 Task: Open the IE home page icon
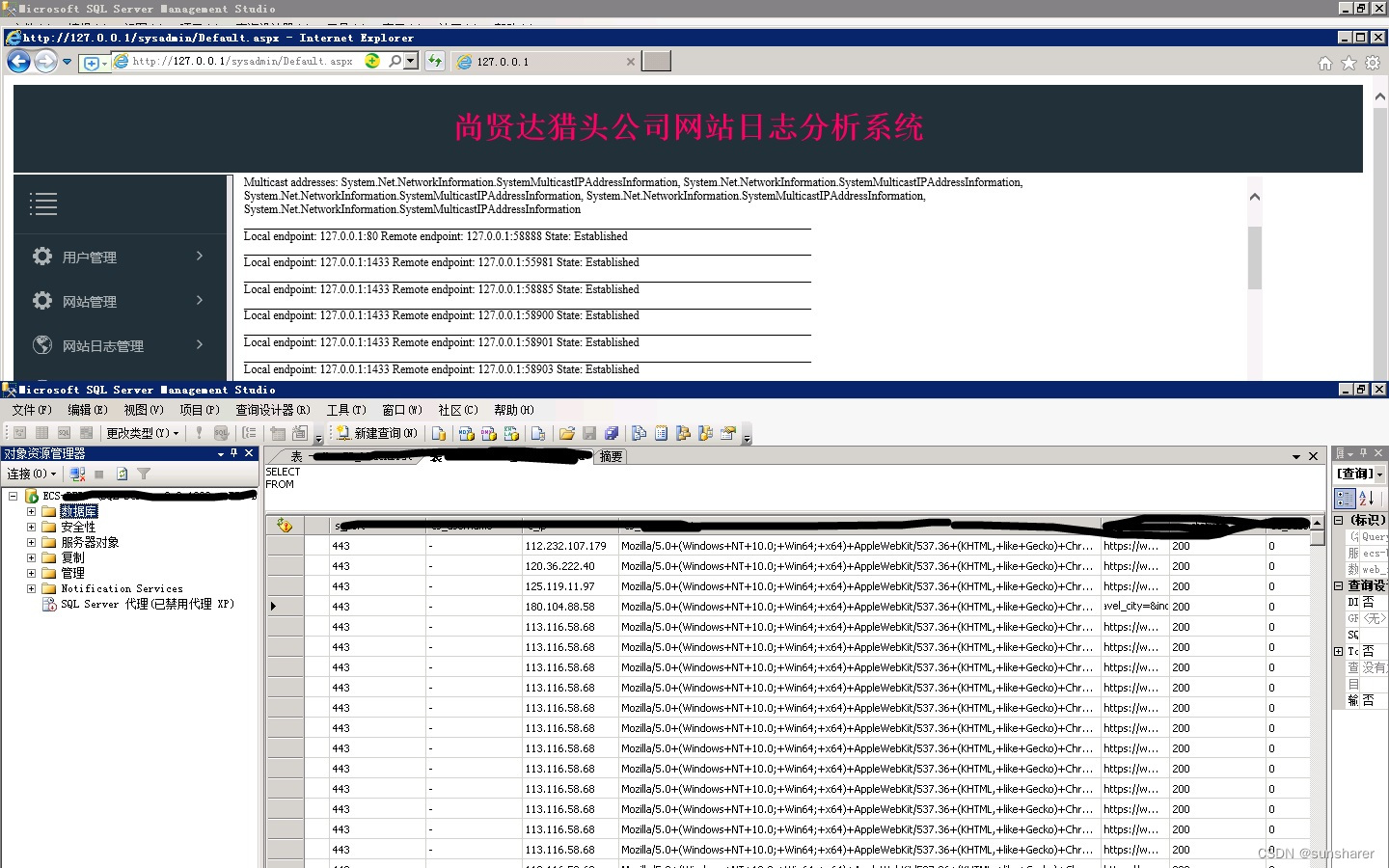pyautogui.click(x=1325, y=63)
